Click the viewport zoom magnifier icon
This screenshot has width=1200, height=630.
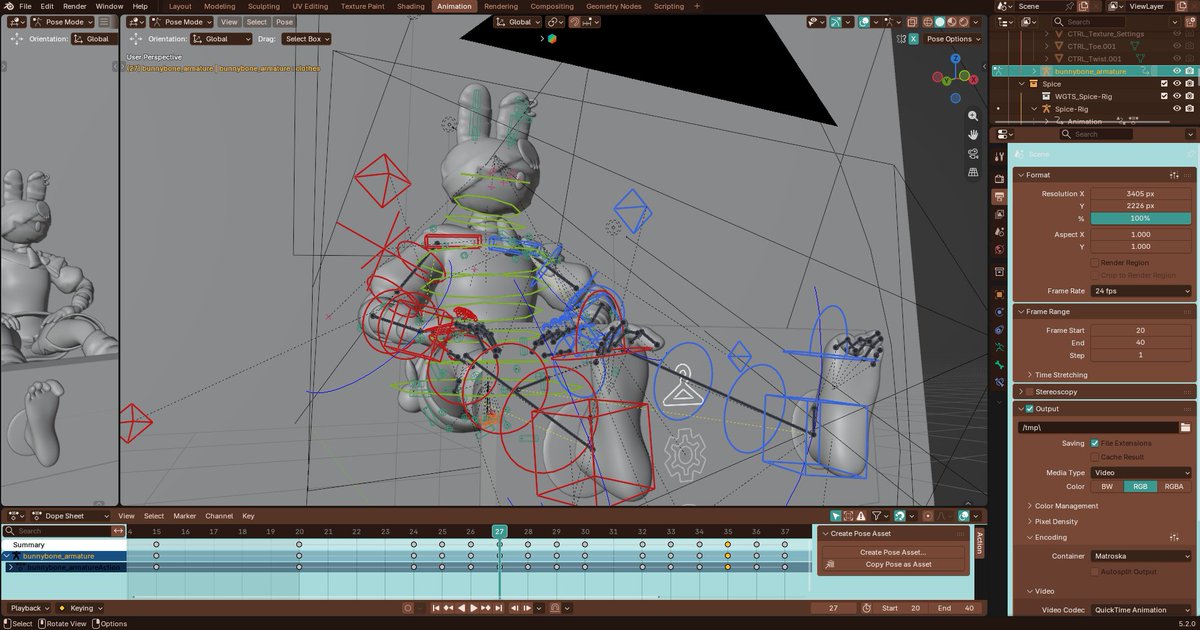pos(972,116)
